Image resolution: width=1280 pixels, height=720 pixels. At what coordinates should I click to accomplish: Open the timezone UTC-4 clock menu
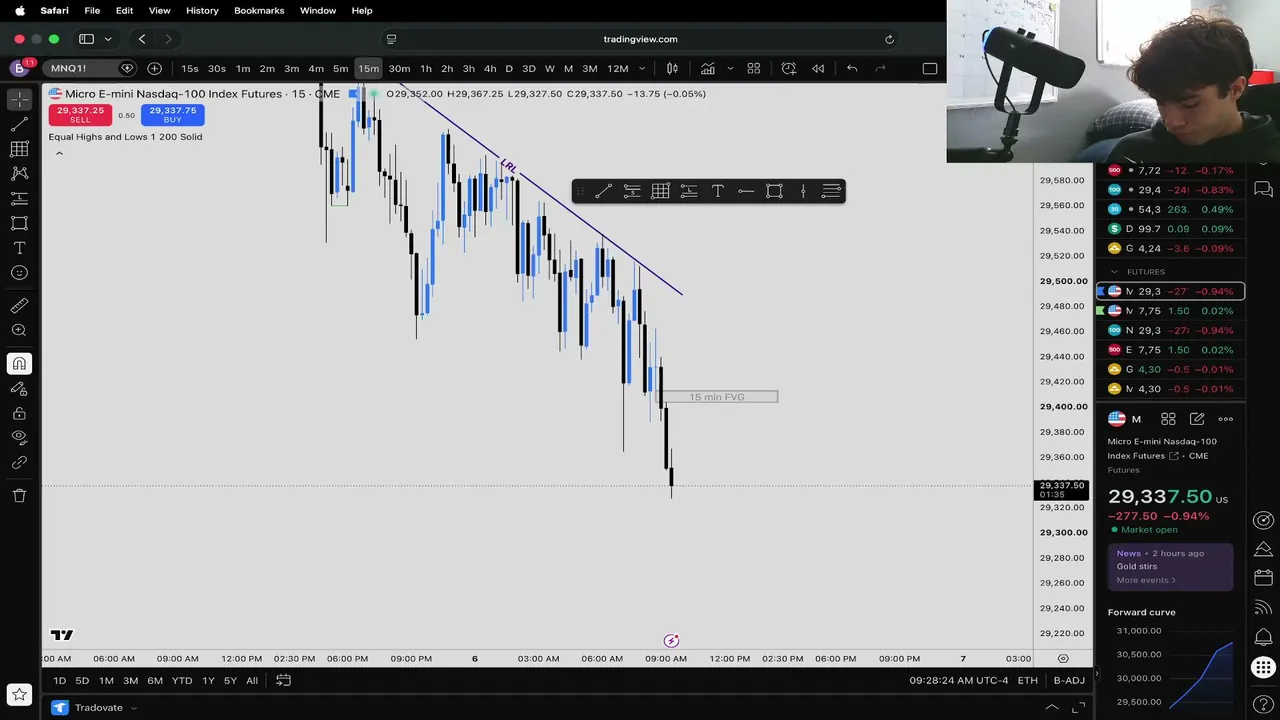(x=959, y=681)
